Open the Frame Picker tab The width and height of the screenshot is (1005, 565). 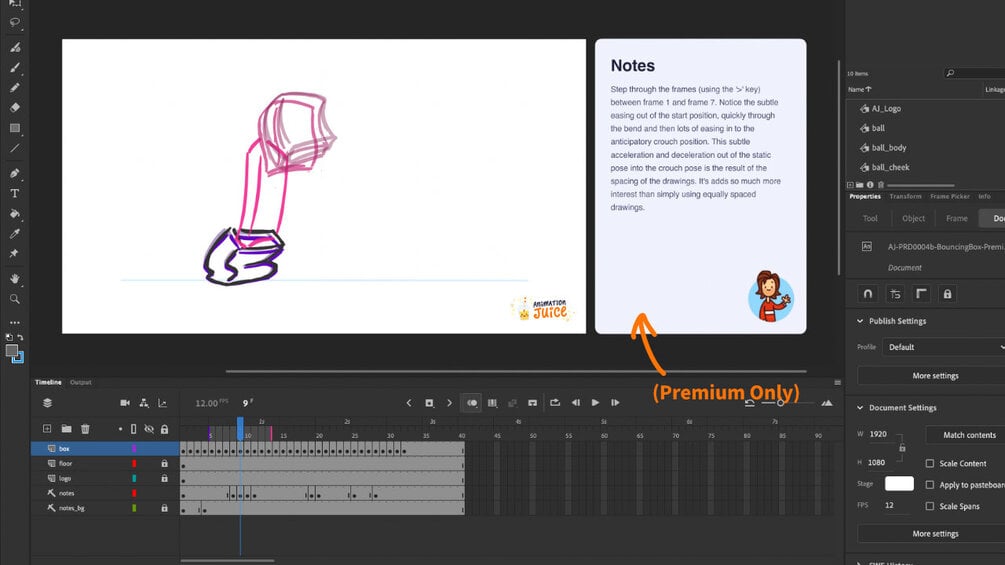(x=950, y=197)
